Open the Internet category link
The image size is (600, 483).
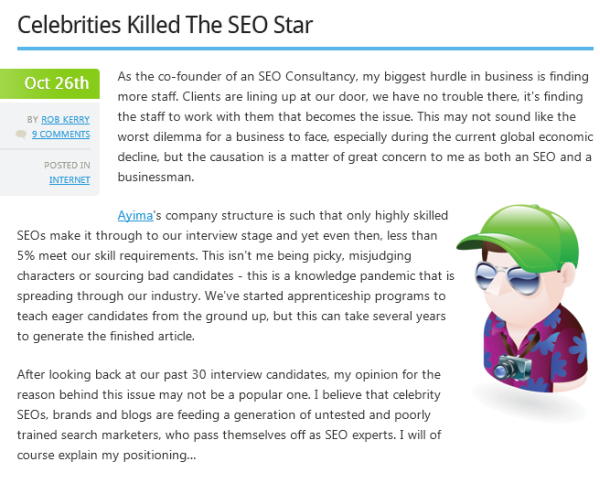pyautogui.click(x=69, y=180)
